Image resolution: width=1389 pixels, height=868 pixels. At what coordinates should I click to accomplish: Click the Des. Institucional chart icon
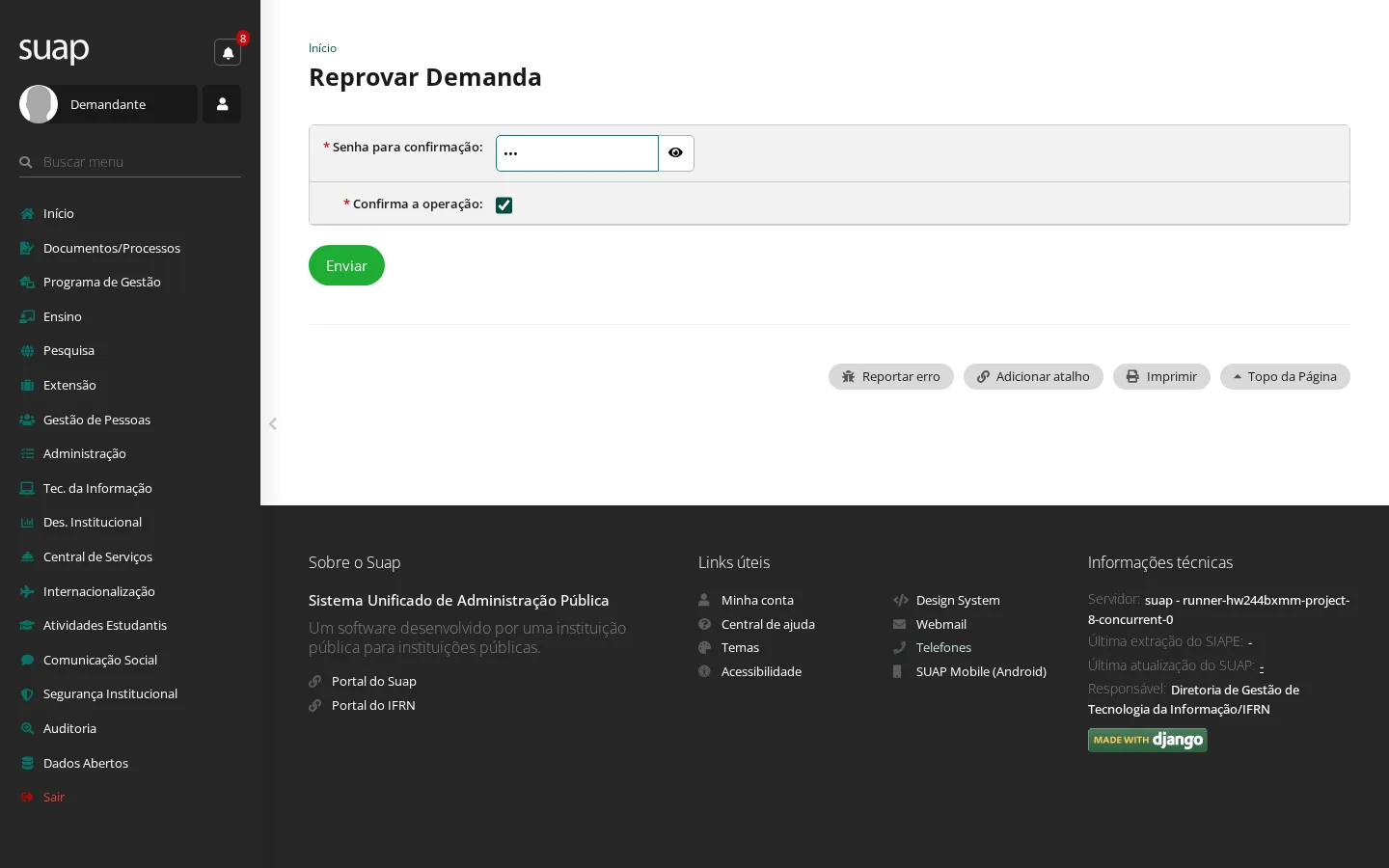27,522
